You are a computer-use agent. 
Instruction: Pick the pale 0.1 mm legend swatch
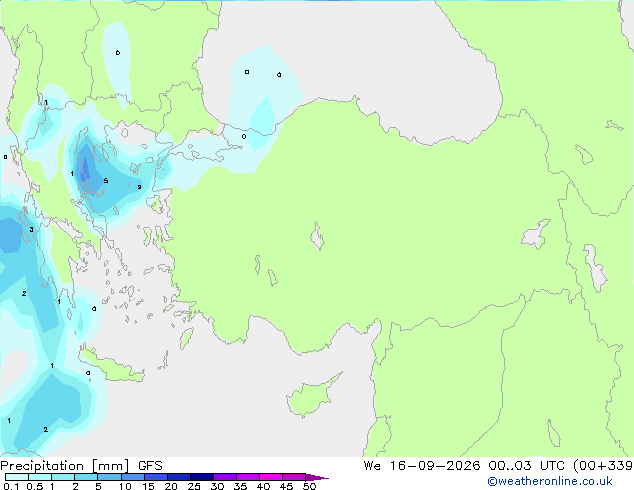17,477
